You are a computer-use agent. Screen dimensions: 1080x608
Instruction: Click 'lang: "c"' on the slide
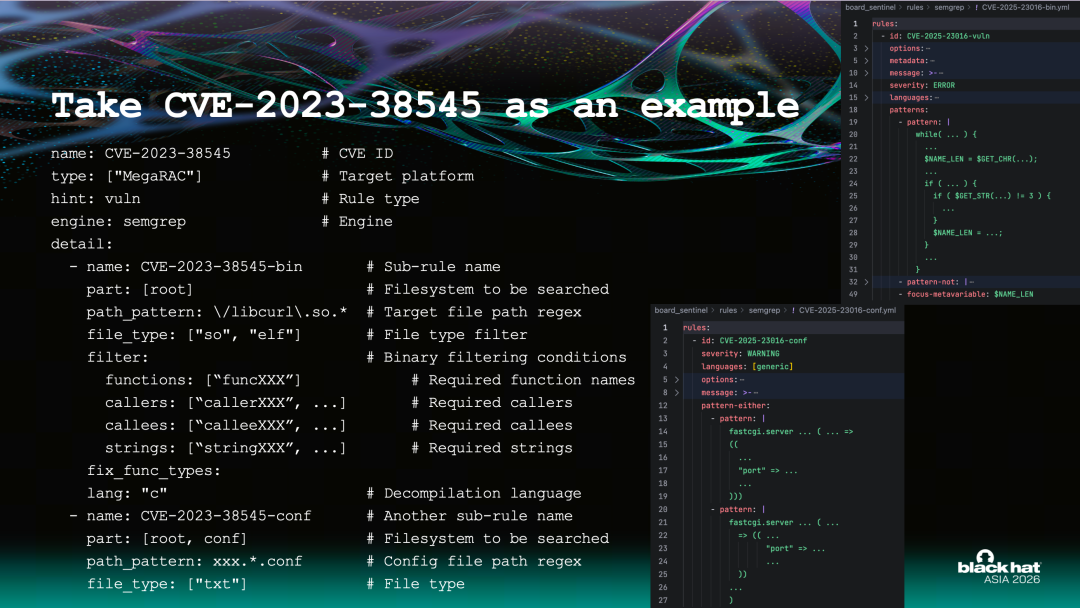pyautogui.click(x=127, y=494)
